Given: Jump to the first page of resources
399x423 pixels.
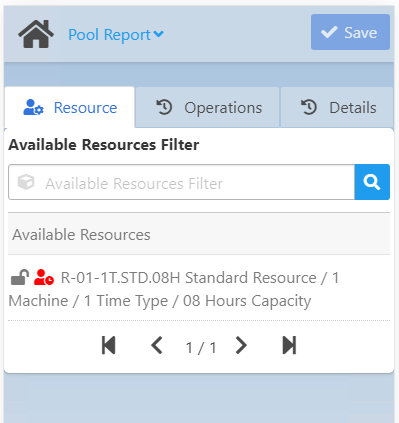Looking at the screenshot, I should click(109, 345).
